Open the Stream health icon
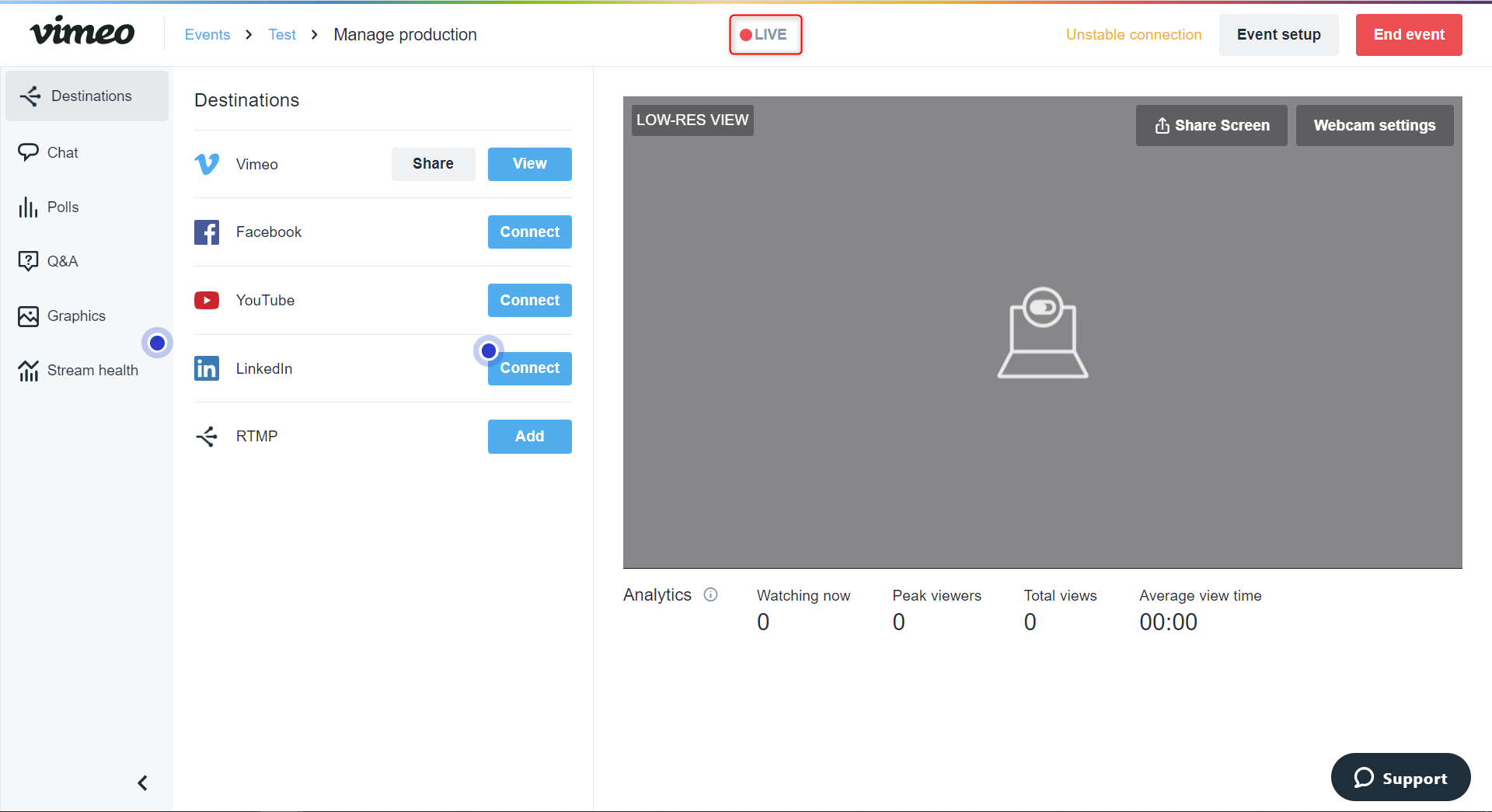1492x812 pixels. (x=28, y=371)
